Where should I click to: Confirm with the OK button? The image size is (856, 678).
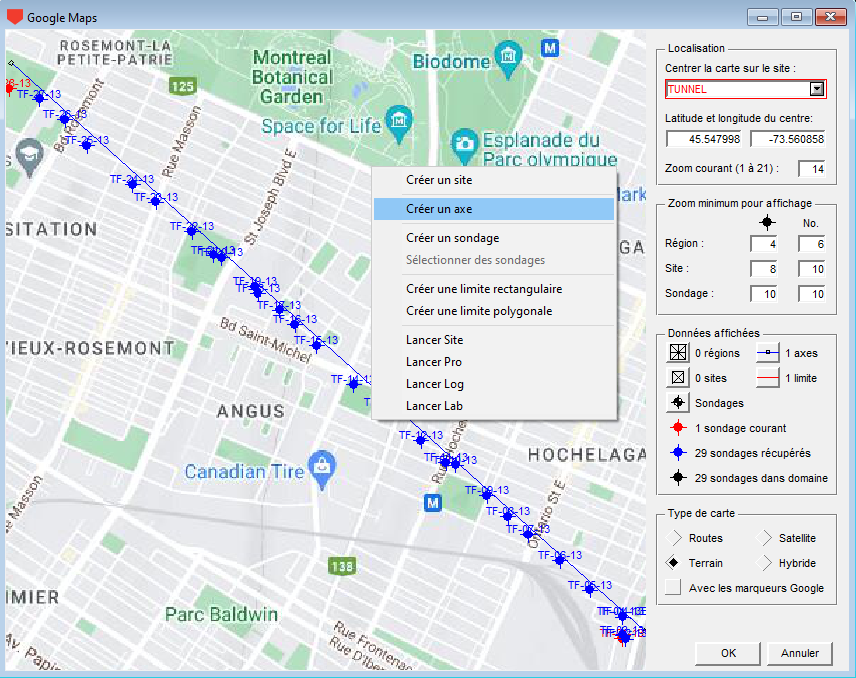pyautogui.click(x=728, y=653)
